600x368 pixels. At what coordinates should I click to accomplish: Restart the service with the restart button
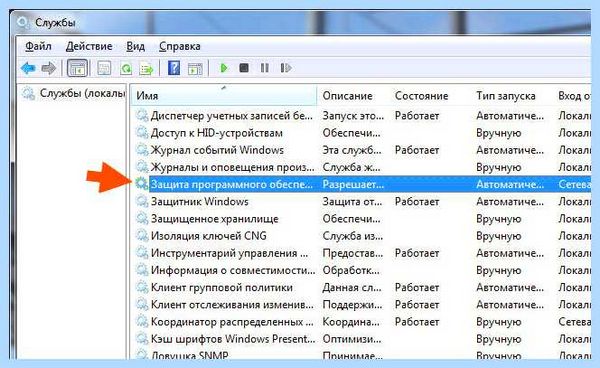tap(286, 68)
